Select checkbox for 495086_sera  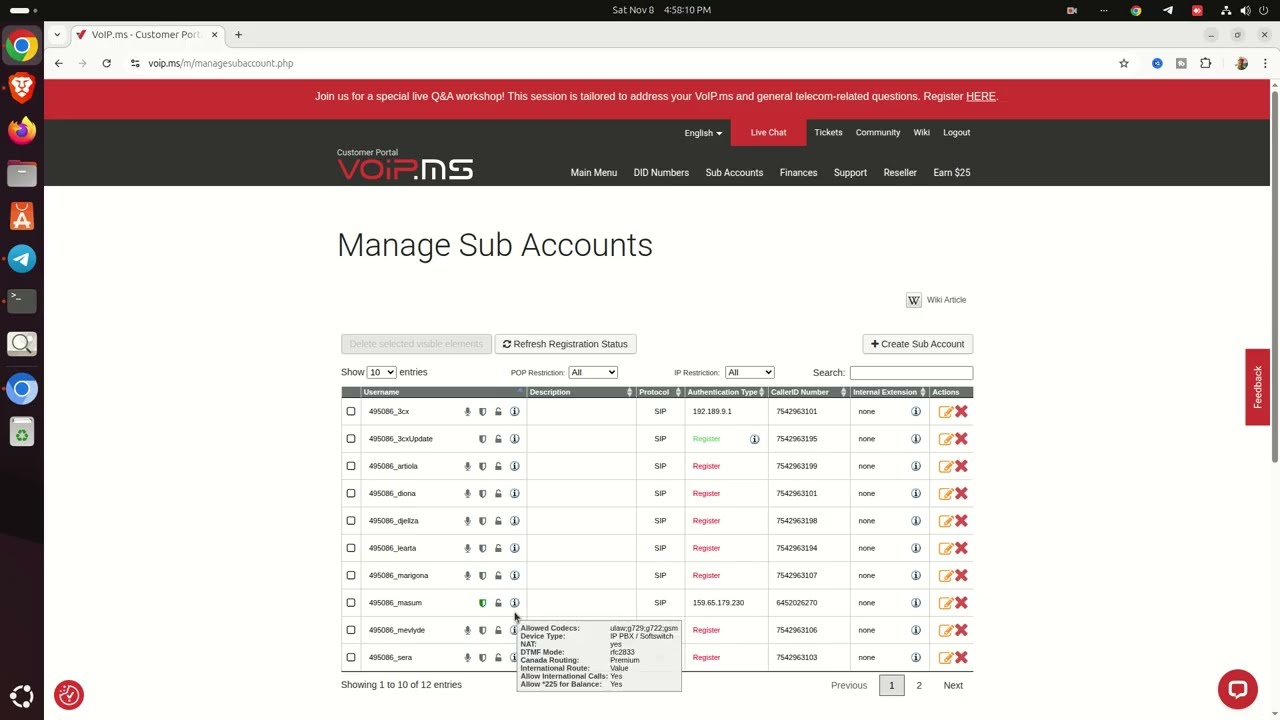pyautogui.click(x=351, y=658)
